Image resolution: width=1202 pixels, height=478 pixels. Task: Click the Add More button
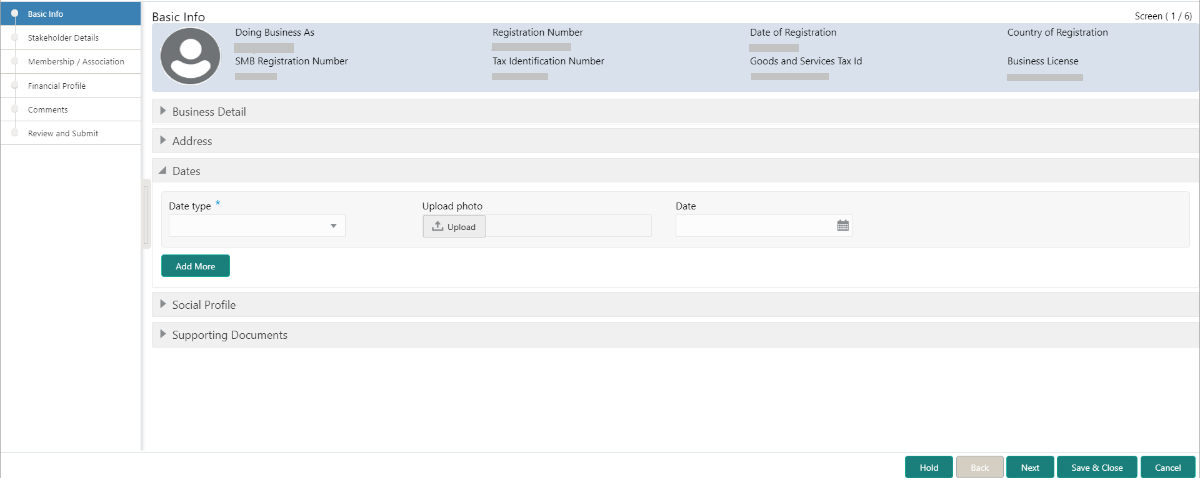[195, 266]
